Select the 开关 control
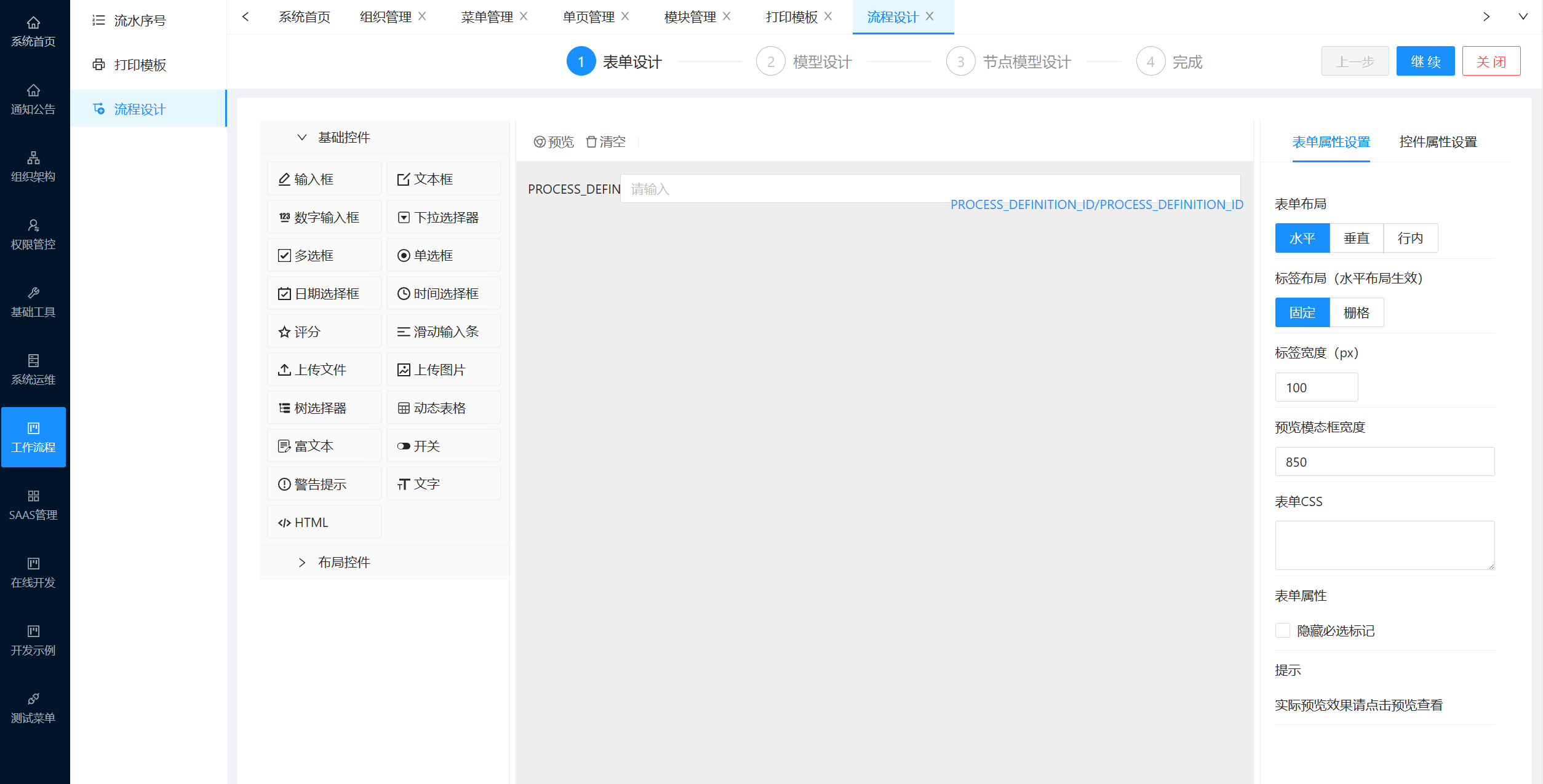The height and width of the screenshot is (784, 1543). (x=444, y=446)
